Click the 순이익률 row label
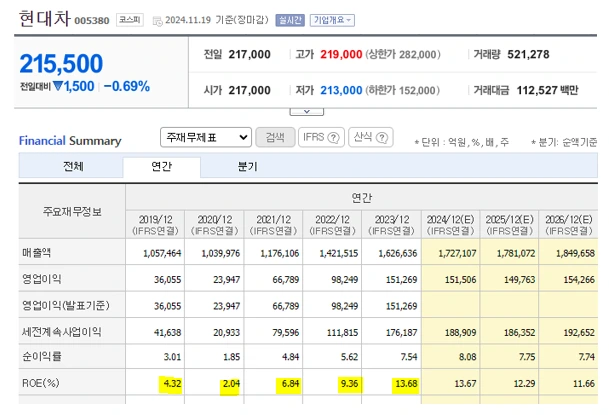This screenshot has height=415, width=609. 42,356
